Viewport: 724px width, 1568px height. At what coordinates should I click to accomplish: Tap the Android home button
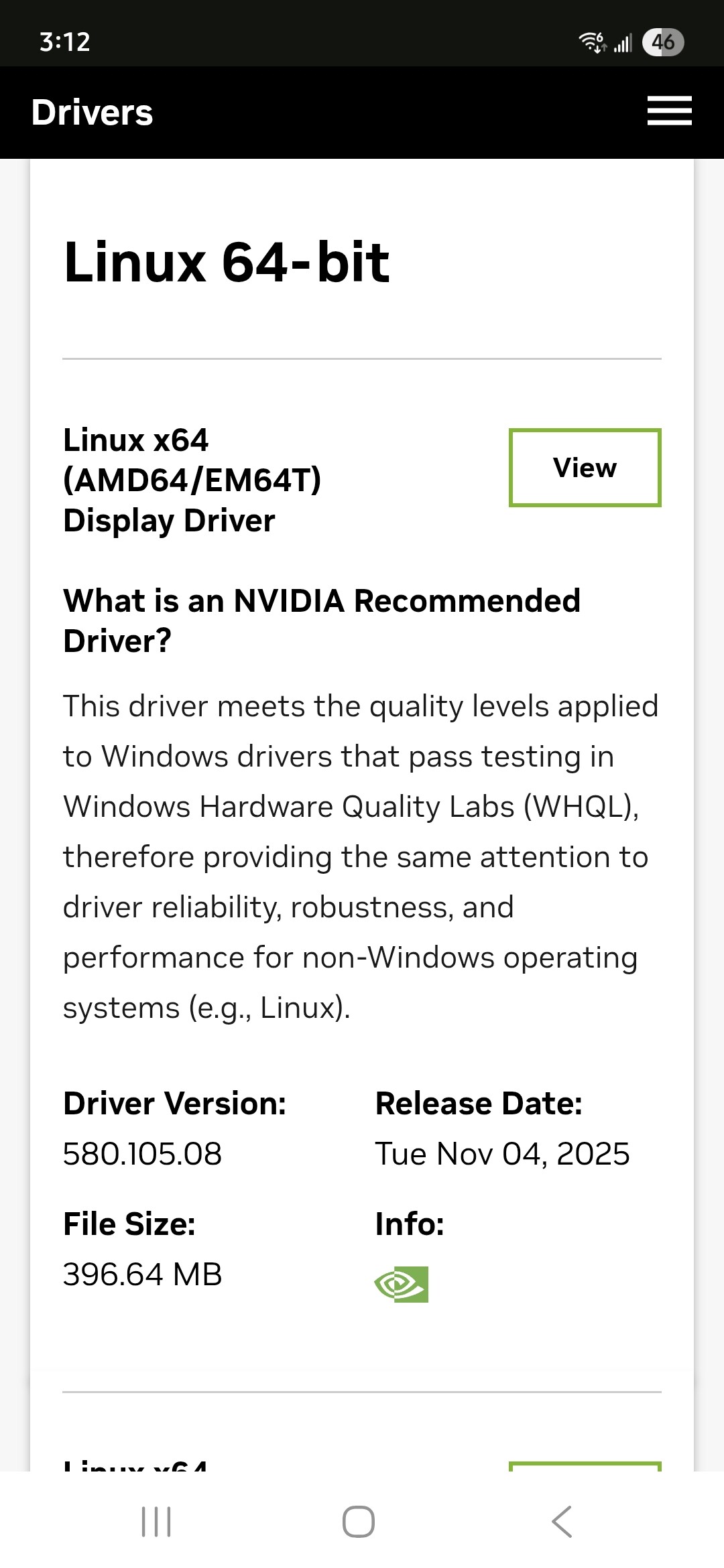click(359, 1521)
